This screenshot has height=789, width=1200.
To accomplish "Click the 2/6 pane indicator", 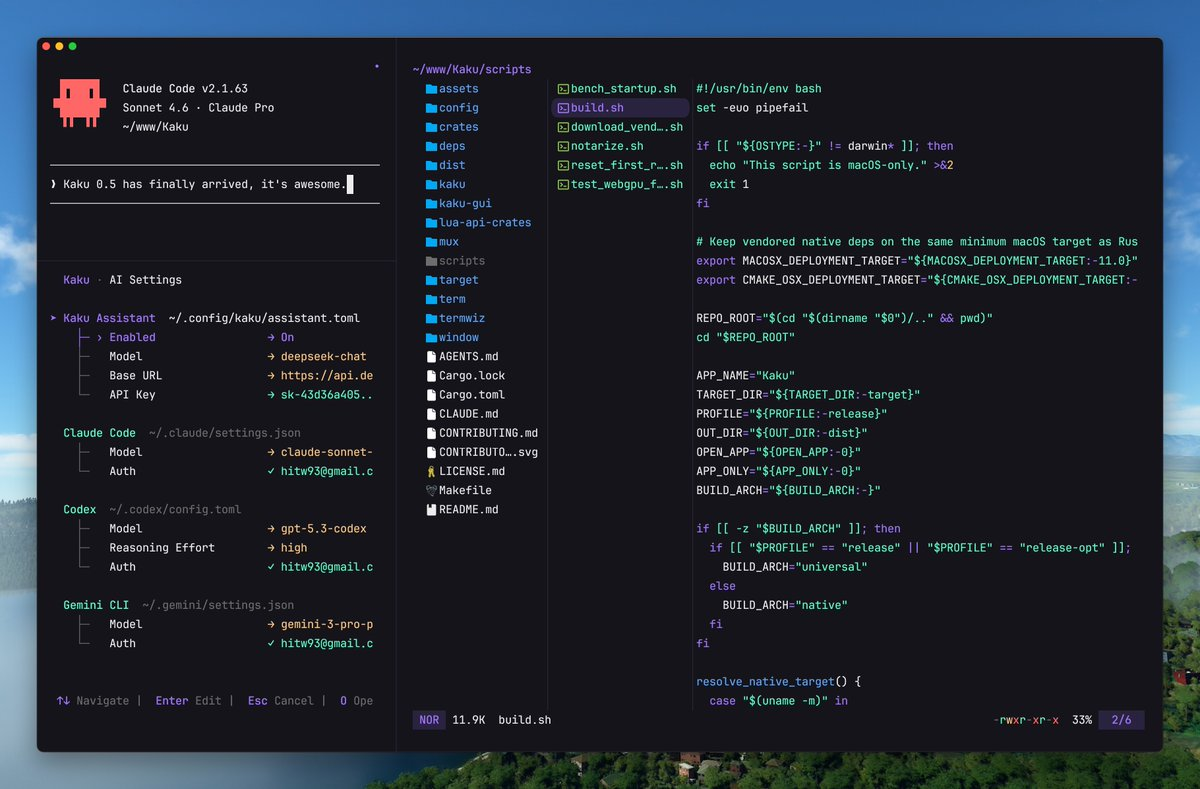I will (x=1121, y=719).
